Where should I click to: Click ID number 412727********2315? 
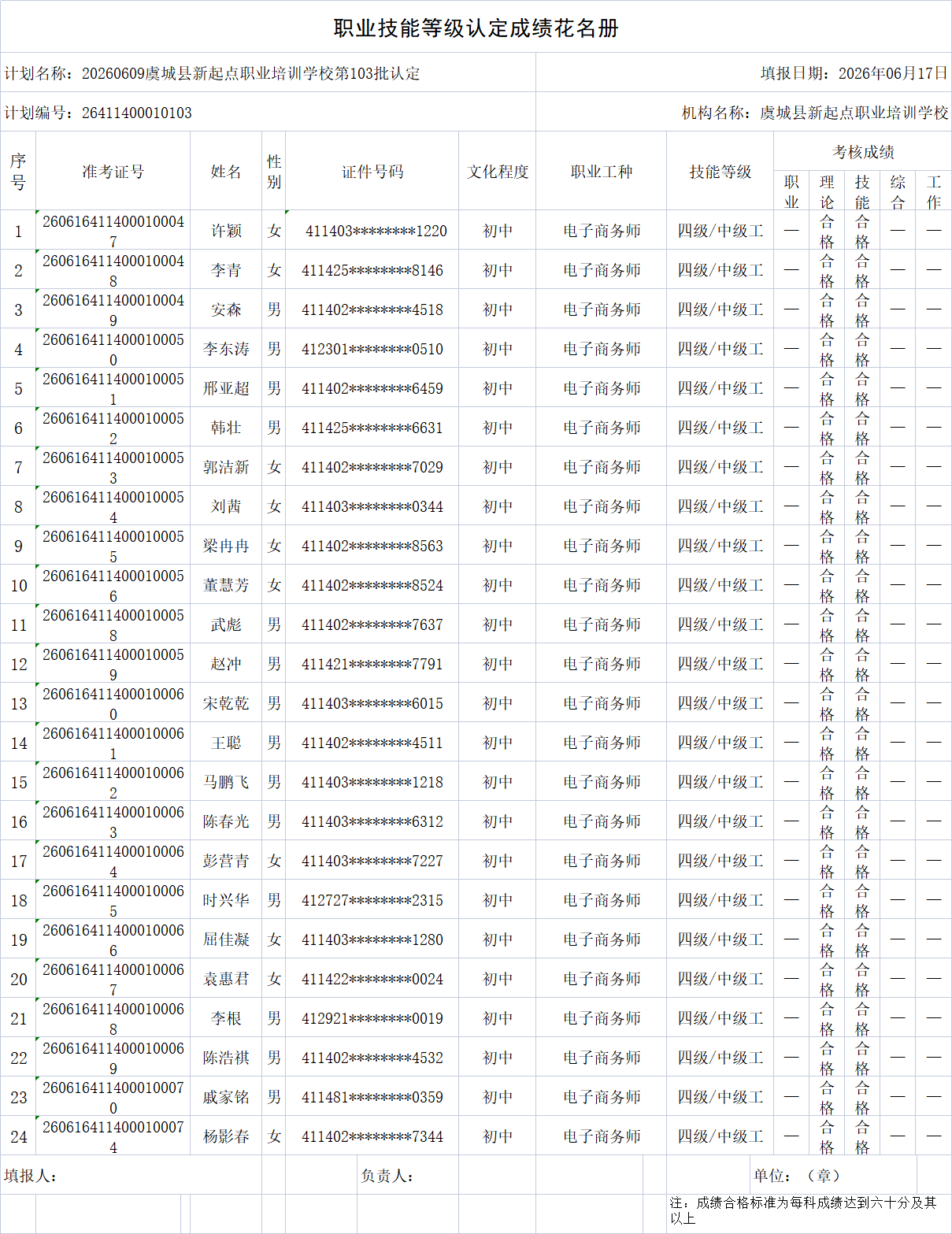[372, 900]
